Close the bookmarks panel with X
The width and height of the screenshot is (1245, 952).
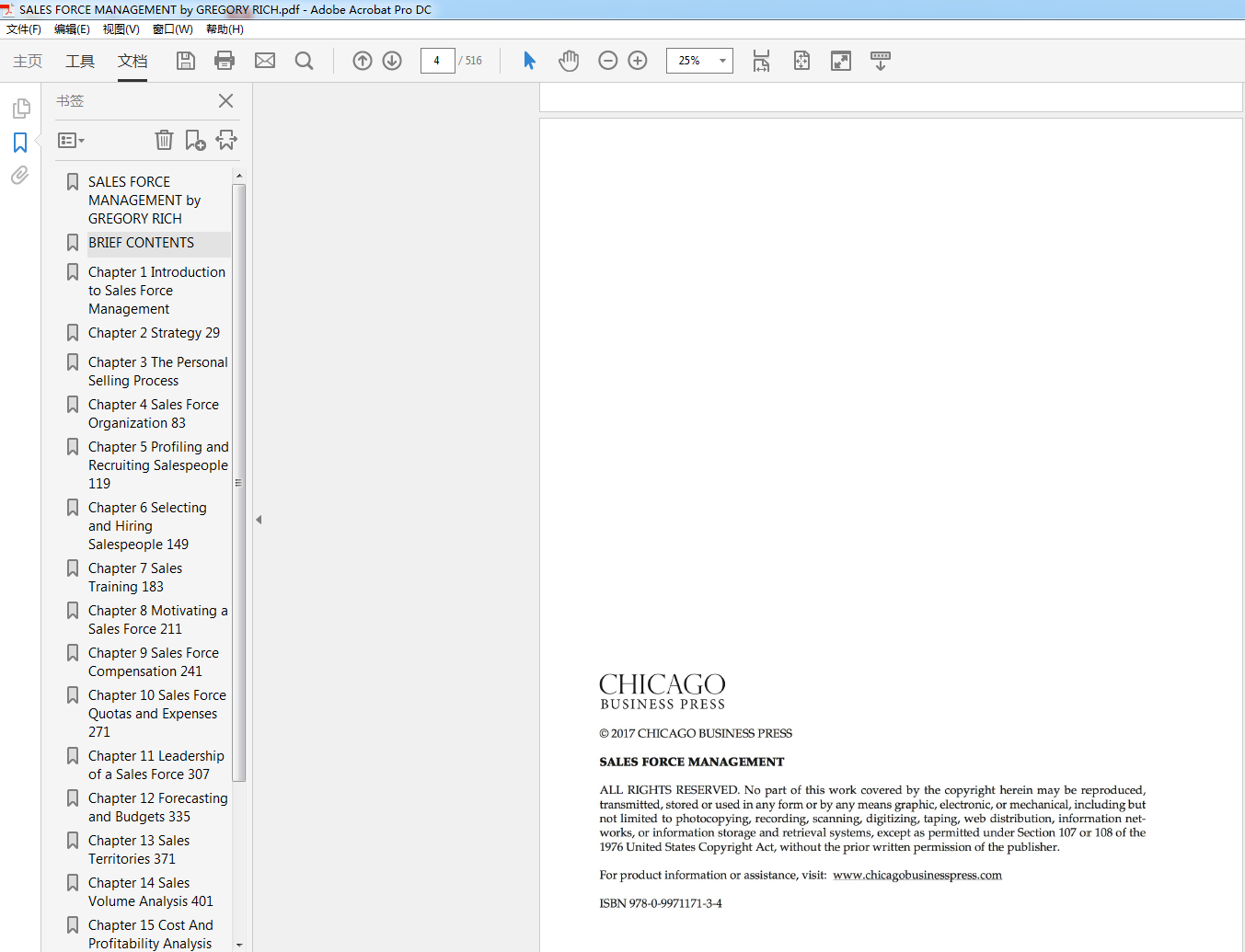[x=225, y=100]
